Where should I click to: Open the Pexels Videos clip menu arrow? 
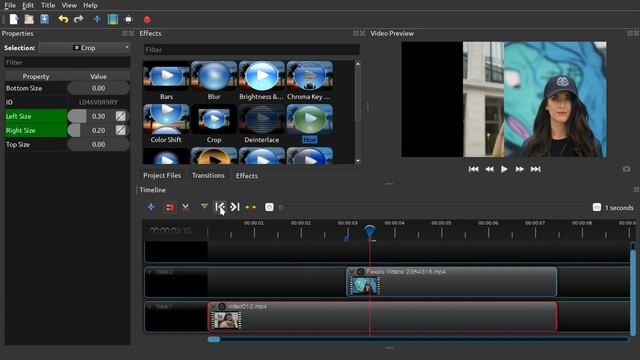(352, 272)
